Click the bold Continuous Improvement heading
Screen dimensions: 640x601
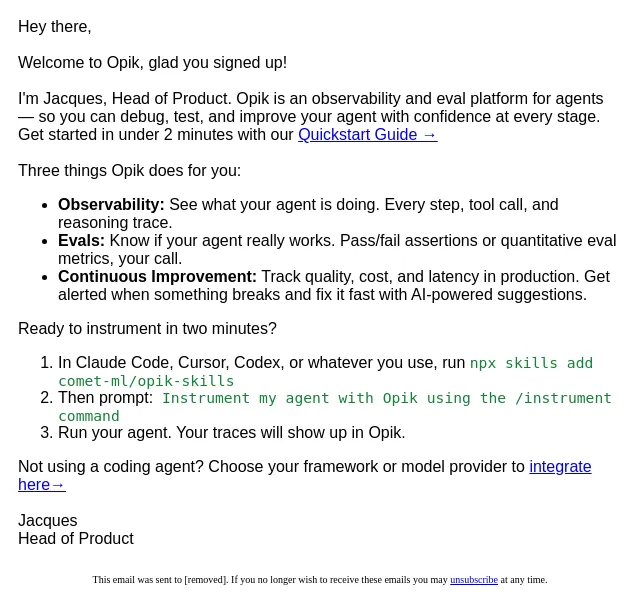coord(157,276)
